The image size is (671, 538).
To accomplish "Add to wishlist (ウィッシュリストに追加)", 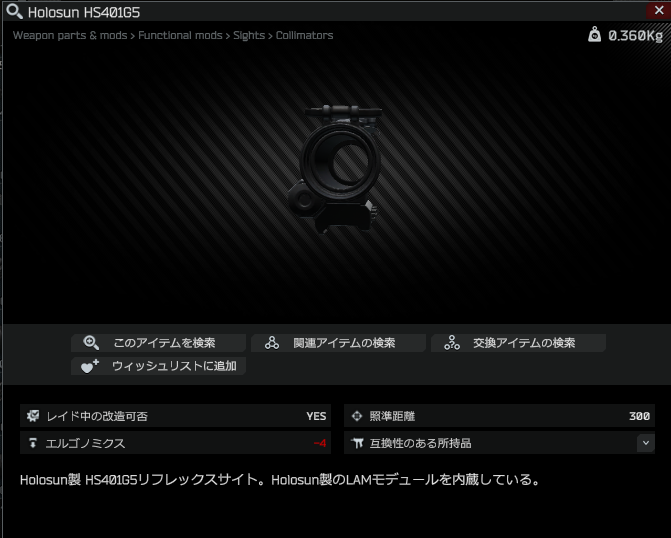I will click(x=158, y=366).
